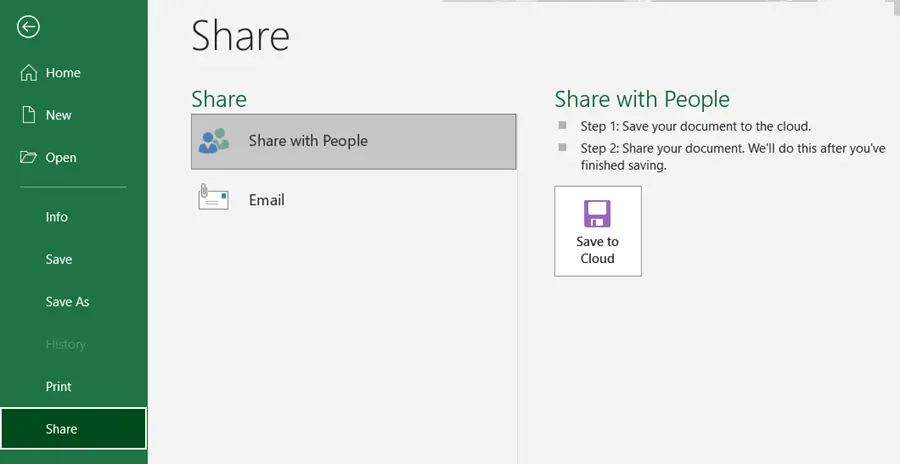Screen dimensions: 900x464
Task: Select Save in the sidebar
Action: point(59,259)
